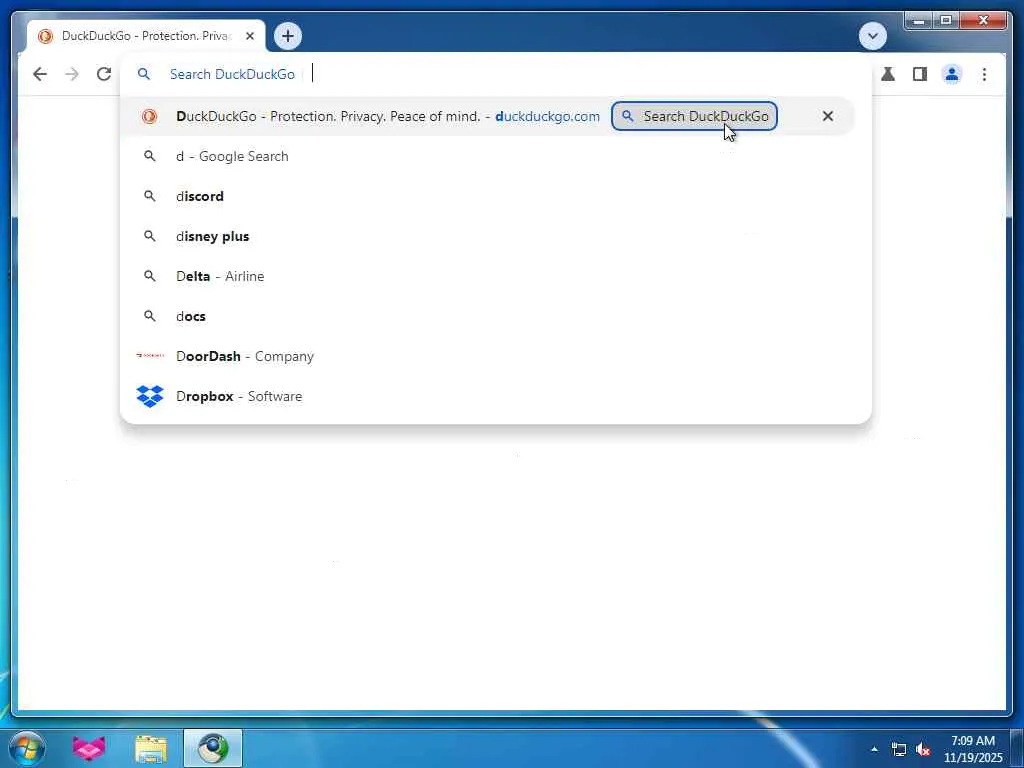The height and width of the screenshot is (768, 1024).
Task: Open Windows Explorer from the taskbar
Action: tap(151, 748)
